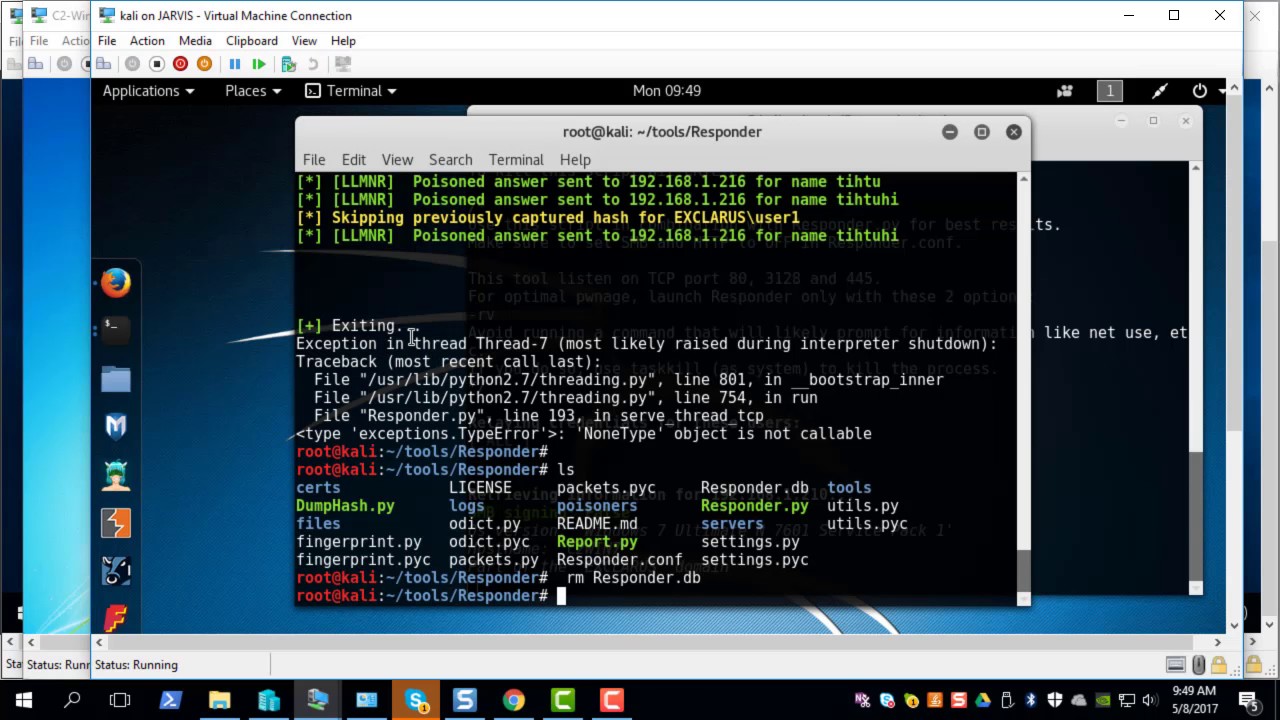Open the terminal View menu

click(397, 159)
